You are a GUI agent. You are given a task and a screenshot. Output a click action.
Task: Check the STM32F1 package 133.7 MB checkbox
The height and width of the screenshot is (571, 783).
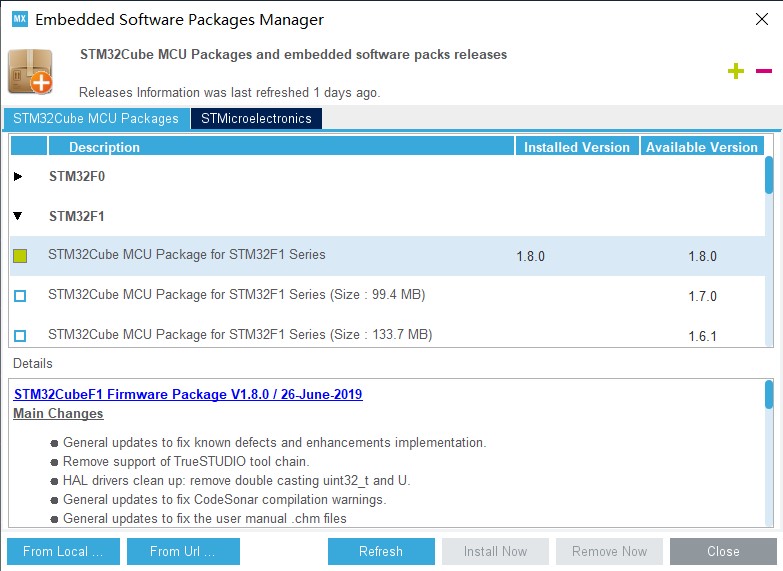point(20,336)
